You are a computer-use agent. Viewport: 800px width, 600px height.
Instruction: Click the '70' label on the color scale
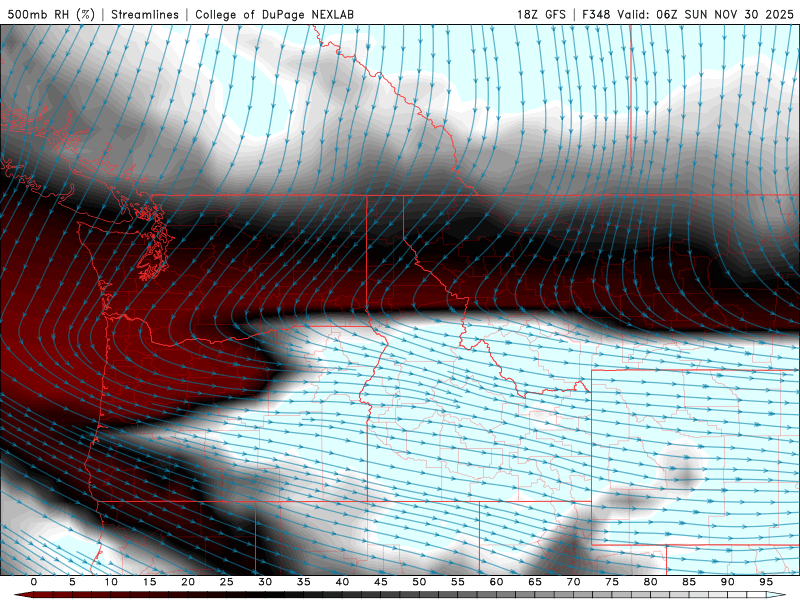tap(573, 582)
